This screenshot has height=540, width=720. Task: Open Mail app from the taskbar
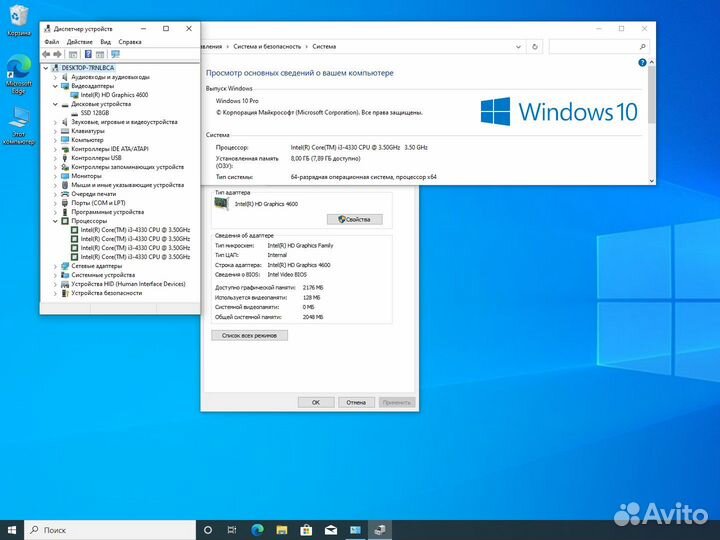pyautogui.click(x=331, y=530)
